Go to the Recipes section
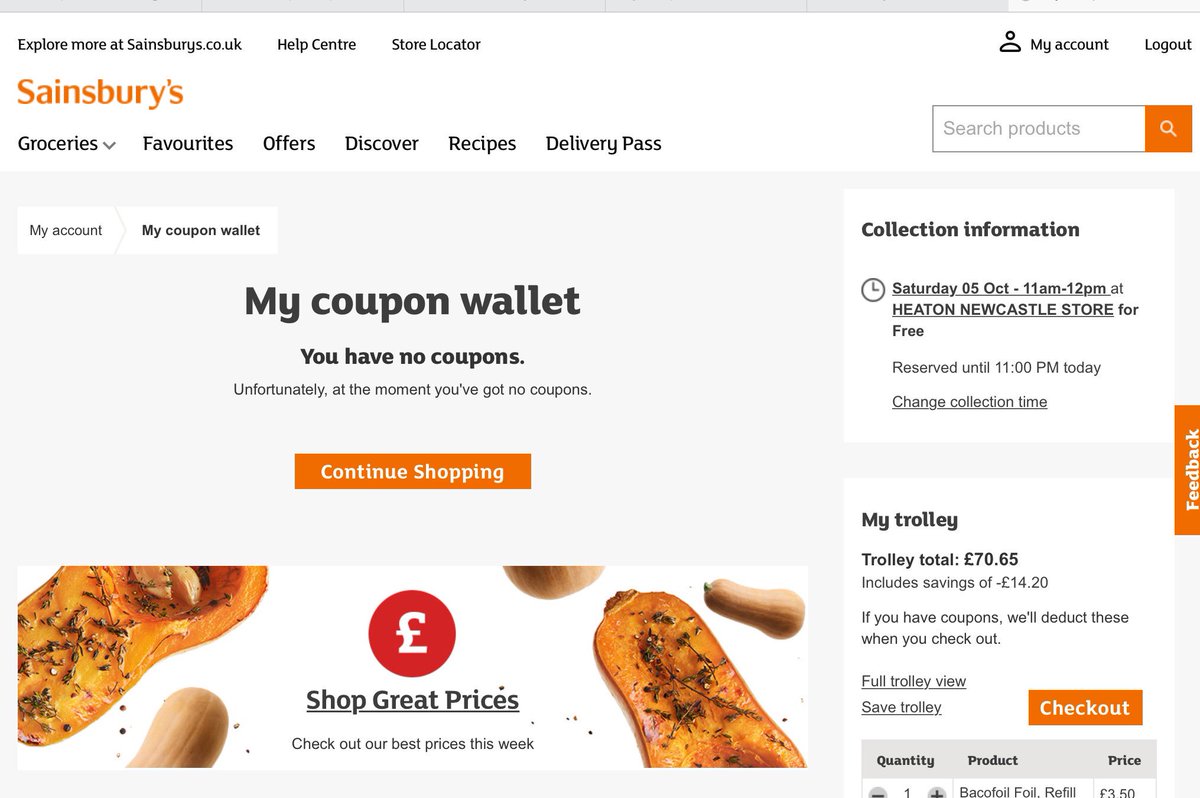The width and height of the screenshot is (1200, 798). [x=482, y=144]
